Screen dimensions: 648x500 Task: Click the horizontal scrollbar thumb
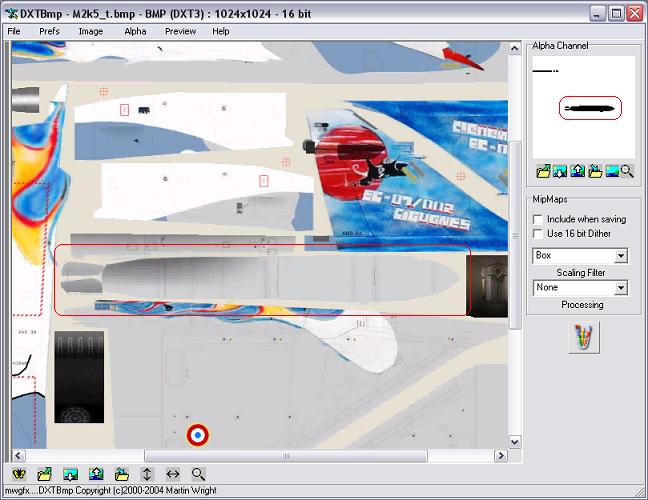pyautogui.click(x=286, y=456)
